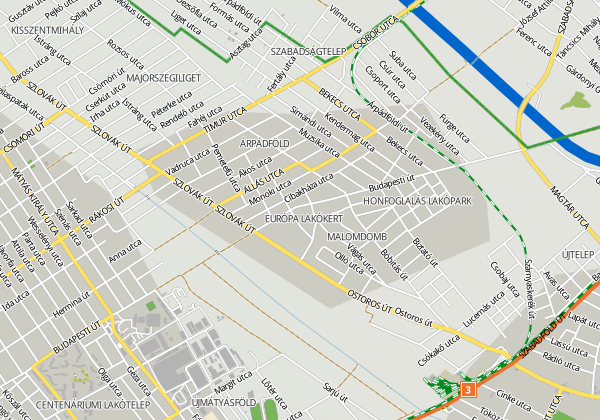The width and height of the screenshot is (600, 420).
Task: Select the MAJORSZEGILIGET district label
Action: 163,78
